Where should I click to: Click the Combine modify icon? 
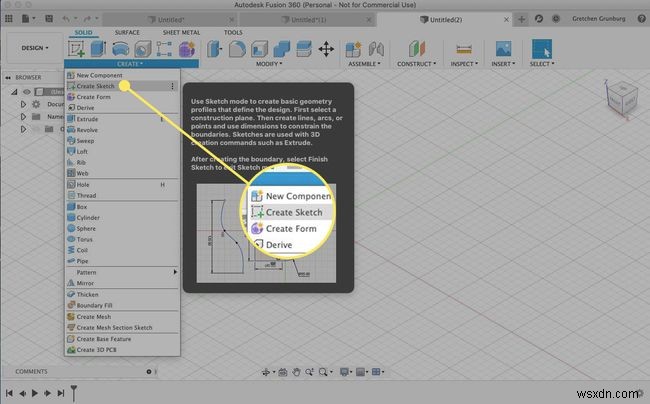(x=282, y=49)
